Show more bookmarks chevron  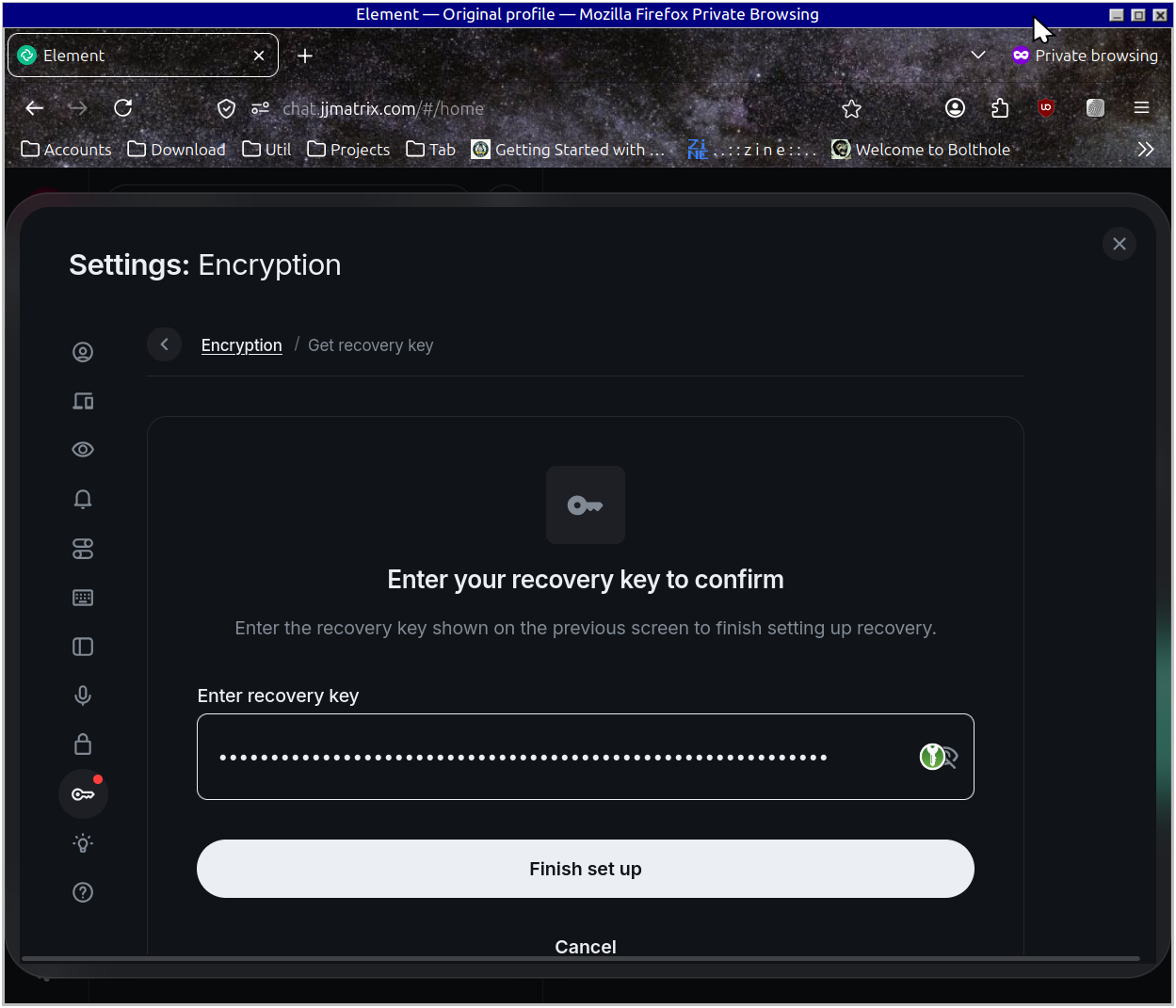(1146, 149)
